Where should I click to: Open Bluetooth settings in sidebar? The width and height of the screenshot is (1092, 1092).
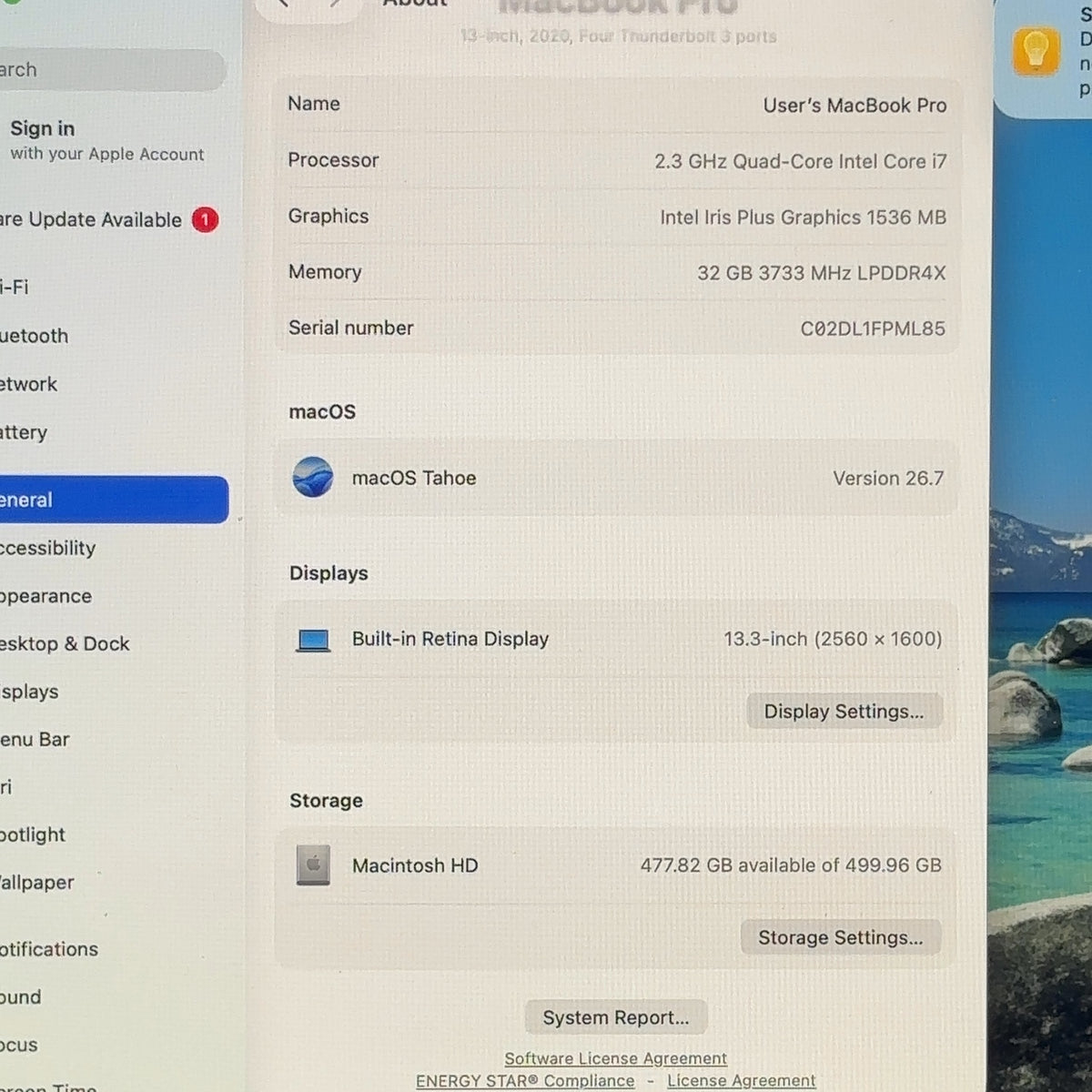[34, 336]
